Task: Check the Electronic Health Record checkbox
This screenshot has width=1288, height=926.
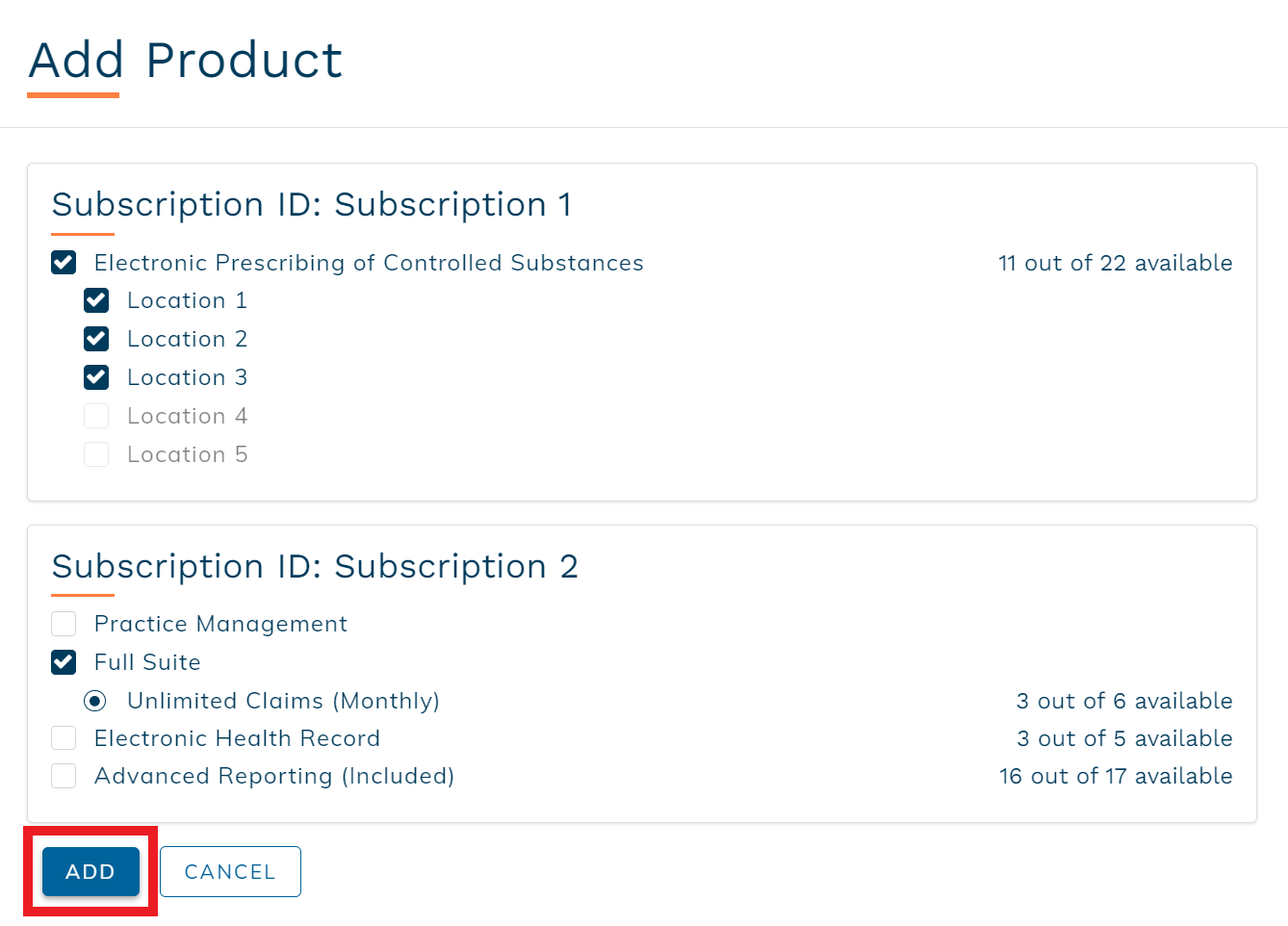Action: (x=63, y=737)
